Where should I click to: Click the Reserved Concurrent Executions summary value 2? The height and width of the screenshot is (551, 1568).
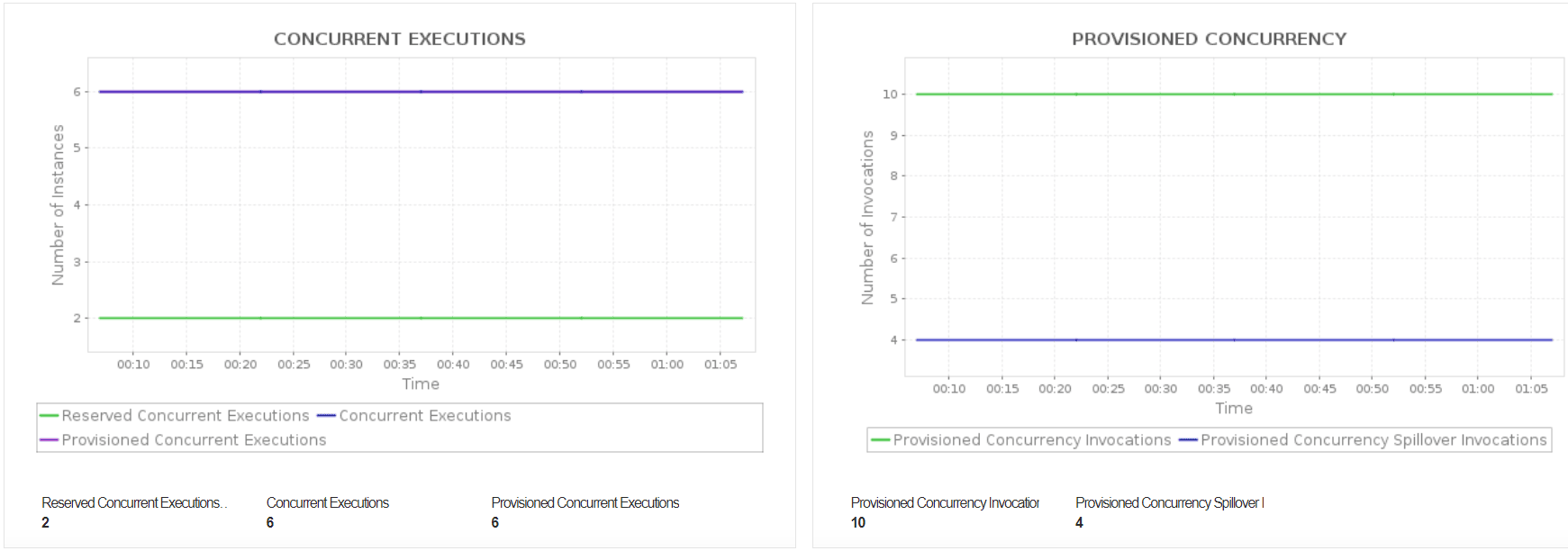[x=46, y=523]
